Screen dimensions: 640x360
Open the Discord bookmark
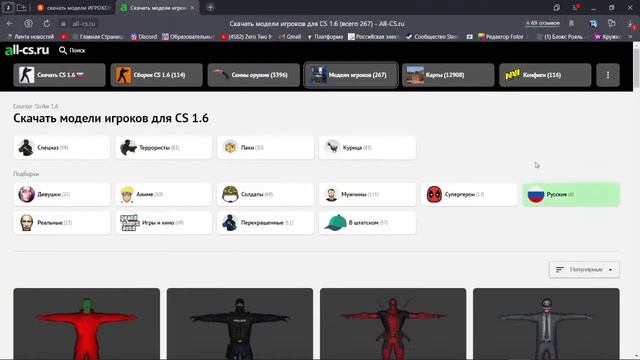pos(144,37)
